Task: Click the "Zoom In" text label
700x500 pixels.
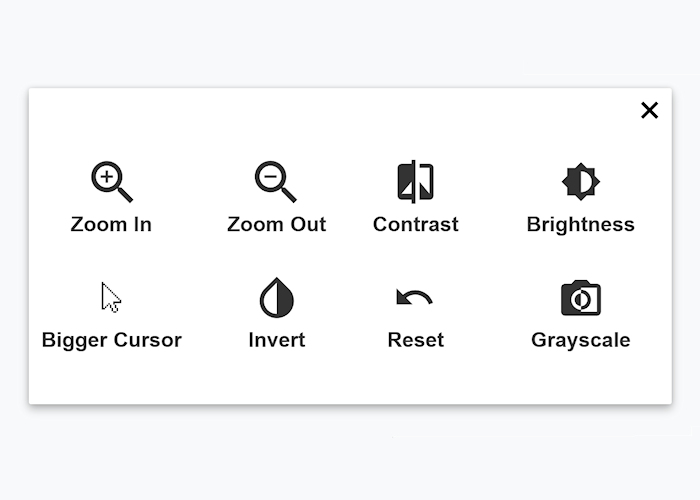Action: point(111,224)
